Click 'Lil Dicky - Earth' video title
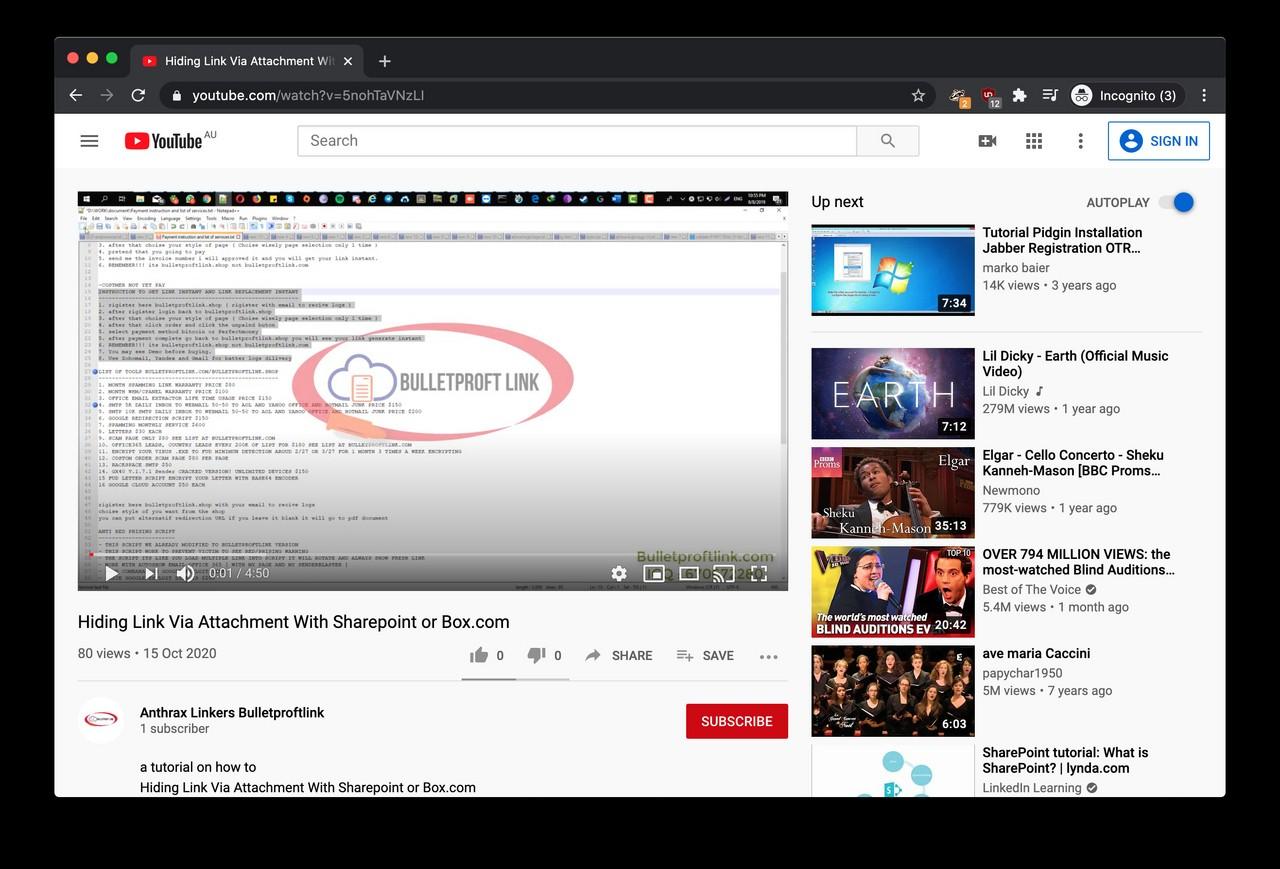The width and height of the screenshot is (1280, 869). pyautogui.click(x=1075, y=363)
